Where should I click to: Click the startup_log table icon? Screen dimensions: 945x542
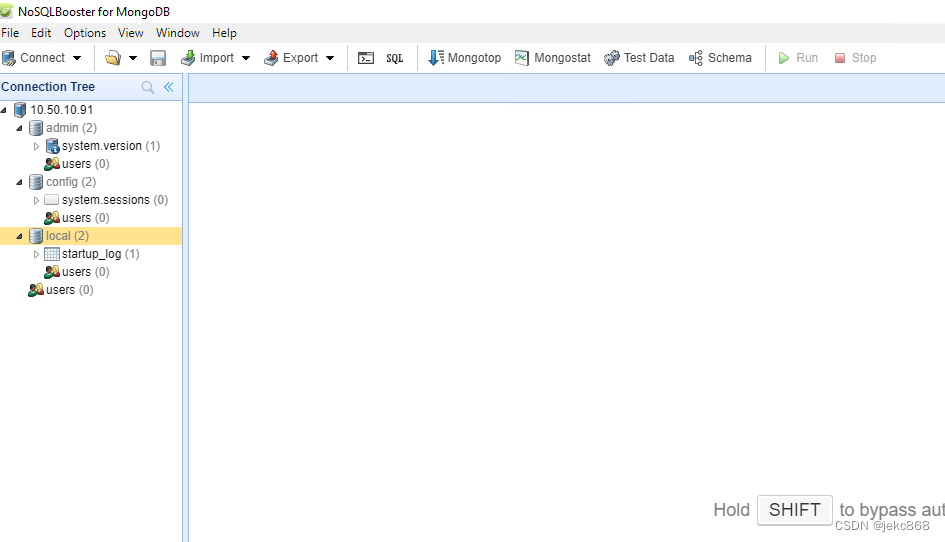coord(52,254)
